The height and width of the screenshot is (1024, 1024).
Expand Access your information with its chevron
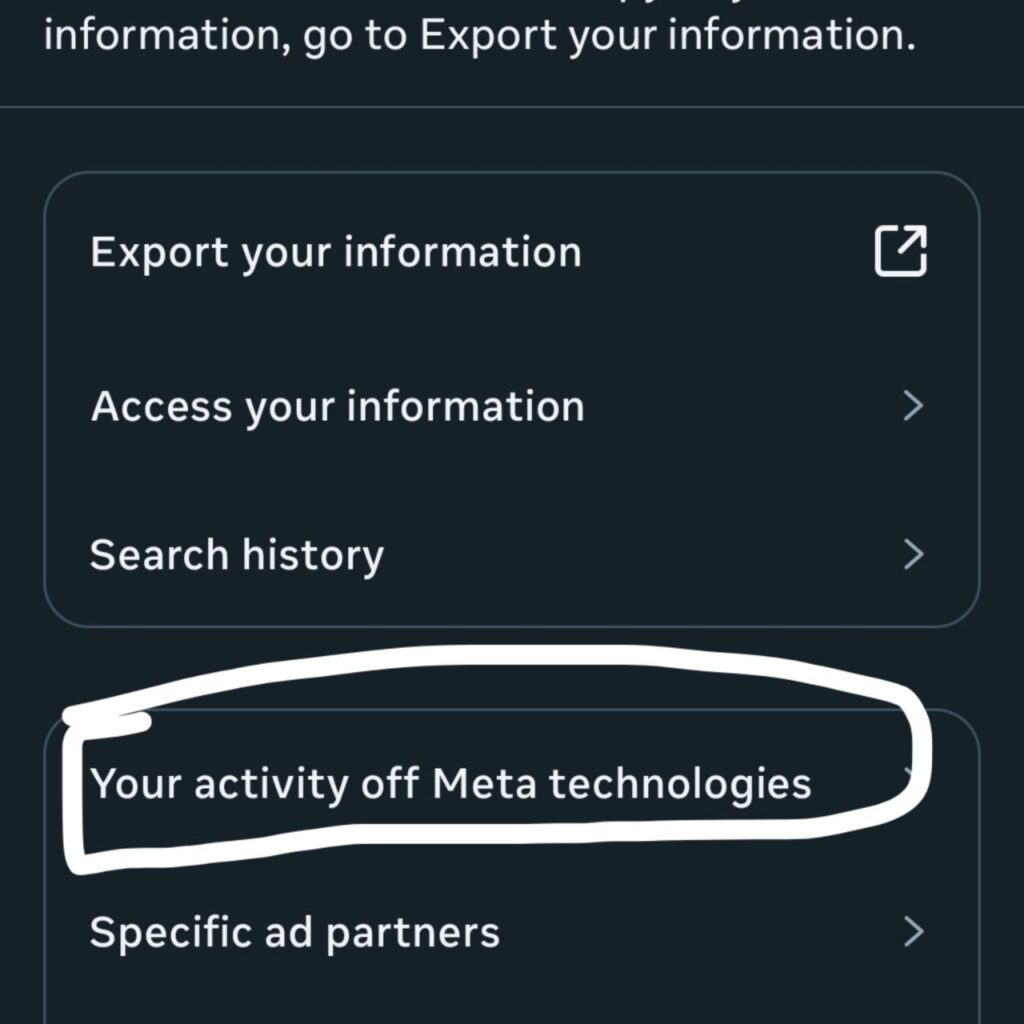pyautogui.click(x=913, y=406)
